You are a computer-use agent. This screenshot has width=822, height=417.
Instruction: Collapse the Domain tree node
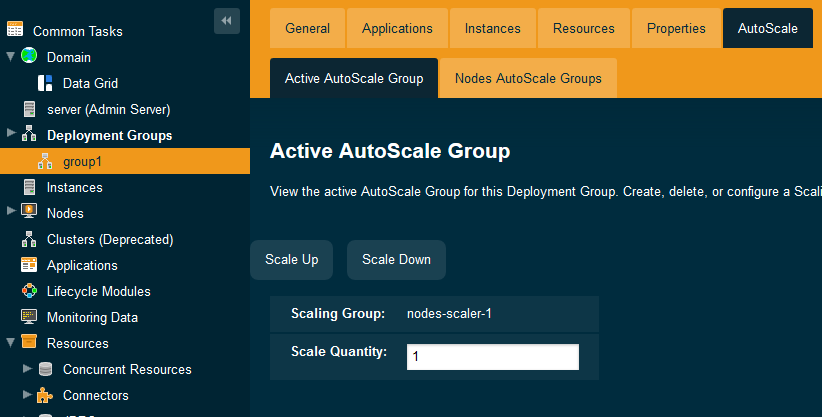point(10,57)
